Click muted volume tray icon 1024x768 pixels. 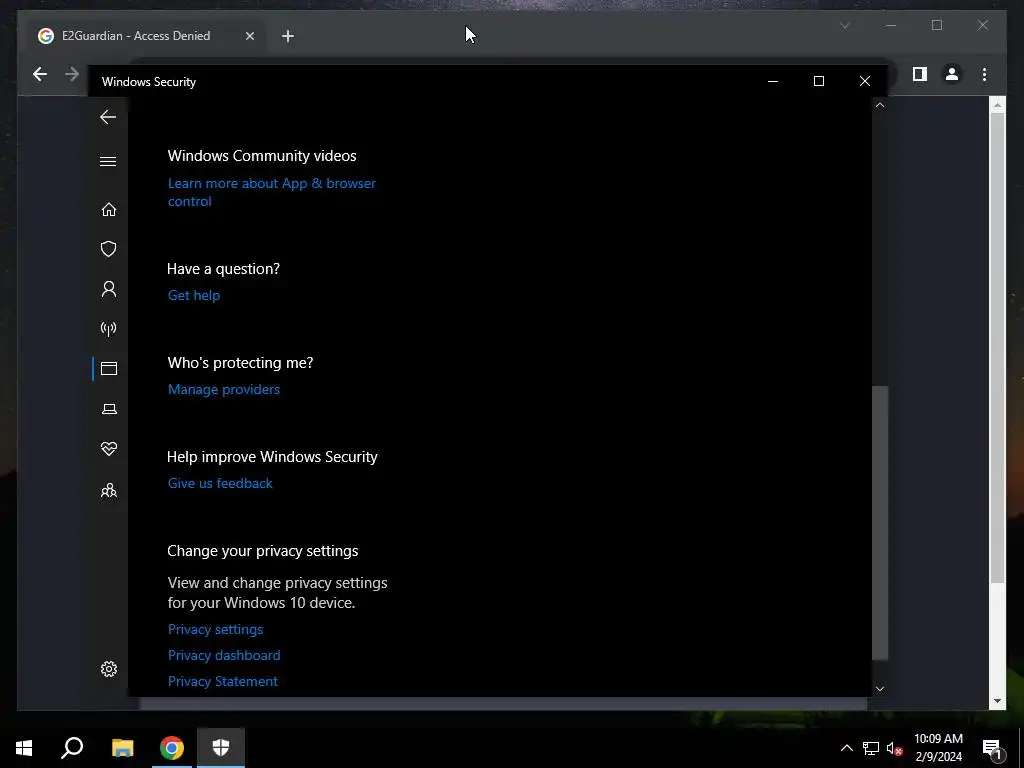(894, 748)
